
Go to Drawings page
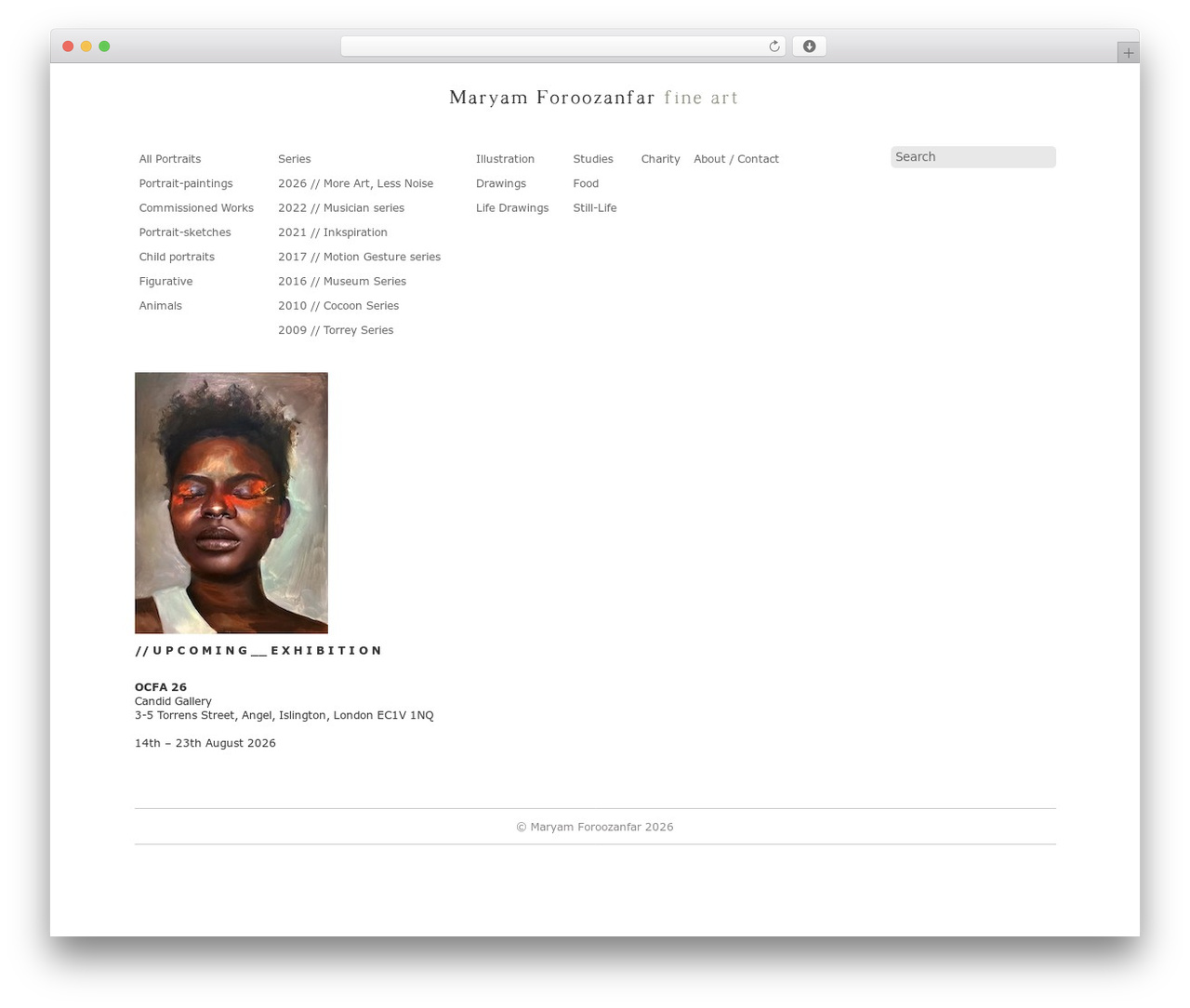pyautogui.click(x=501, y=183)
